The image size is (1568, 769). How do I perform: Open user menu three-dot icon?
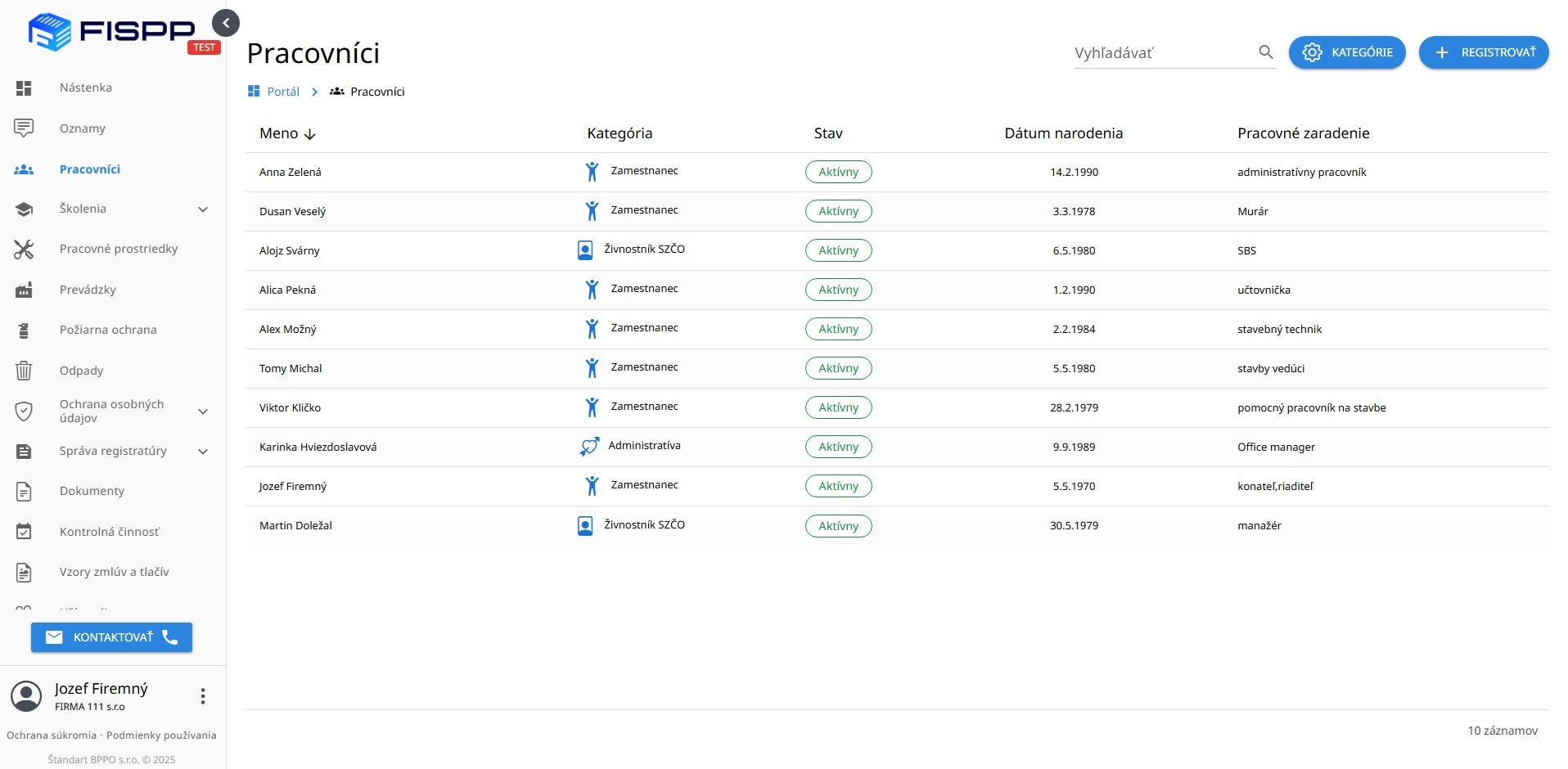point(203,696)
